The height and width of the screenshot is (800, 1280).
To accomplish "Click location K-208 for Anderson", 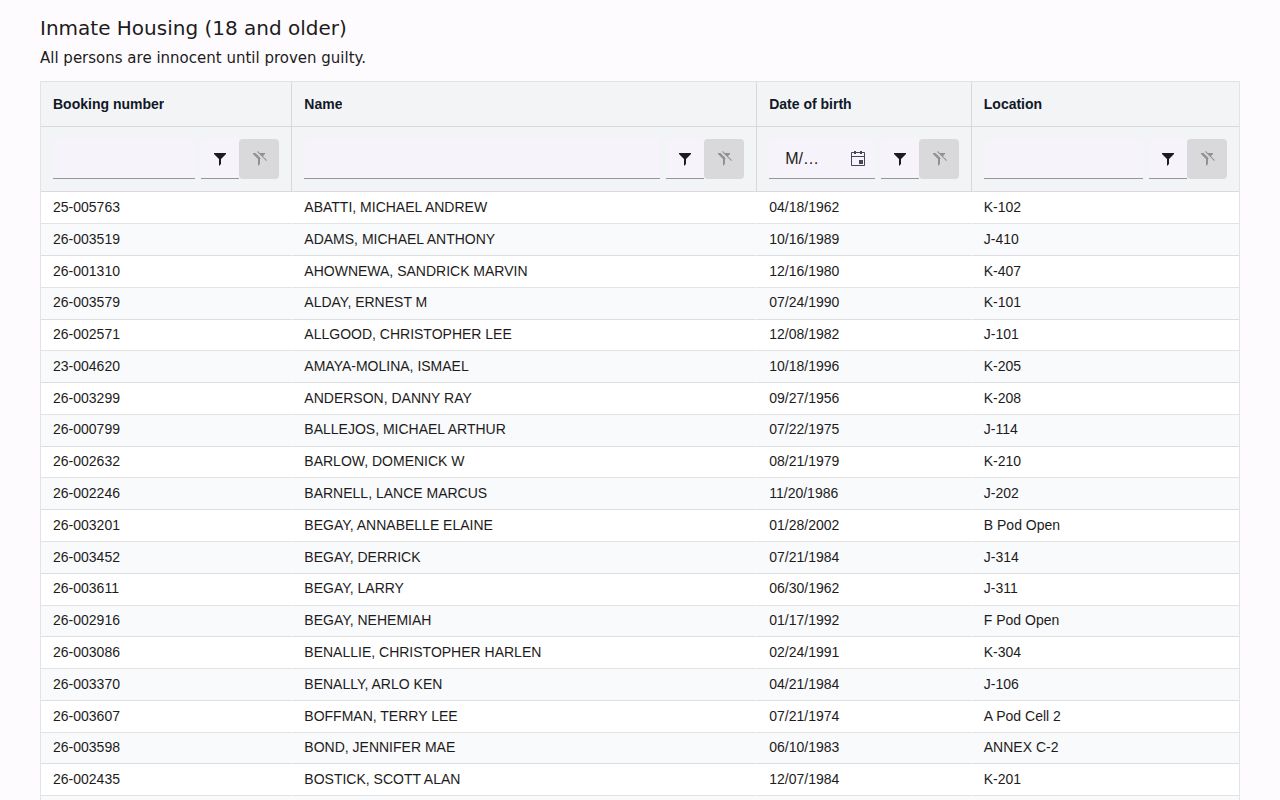I will point(1002,398).
